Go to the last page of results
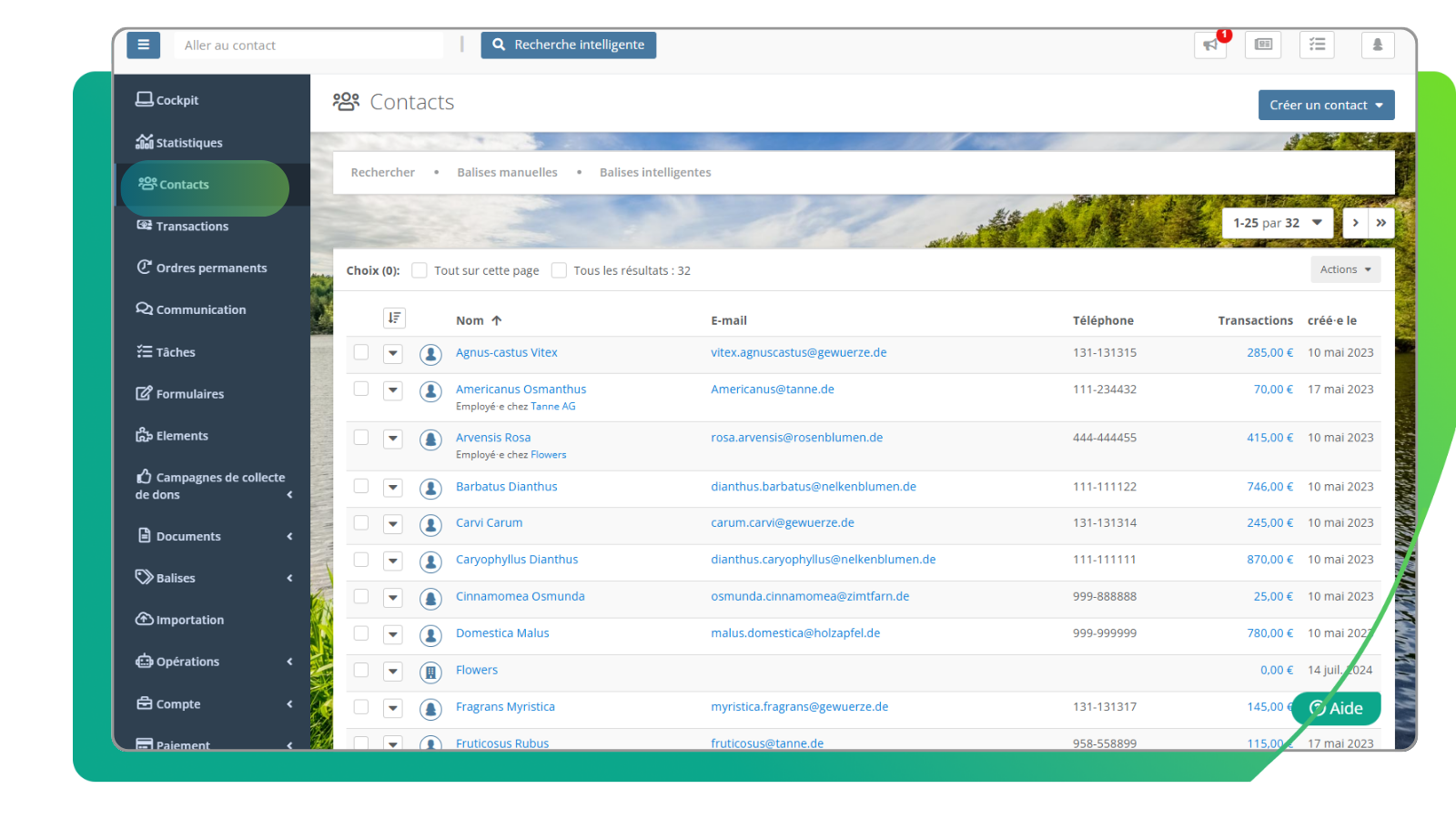Viewport: 1456px width, 819px height. tap(1380, 223)
